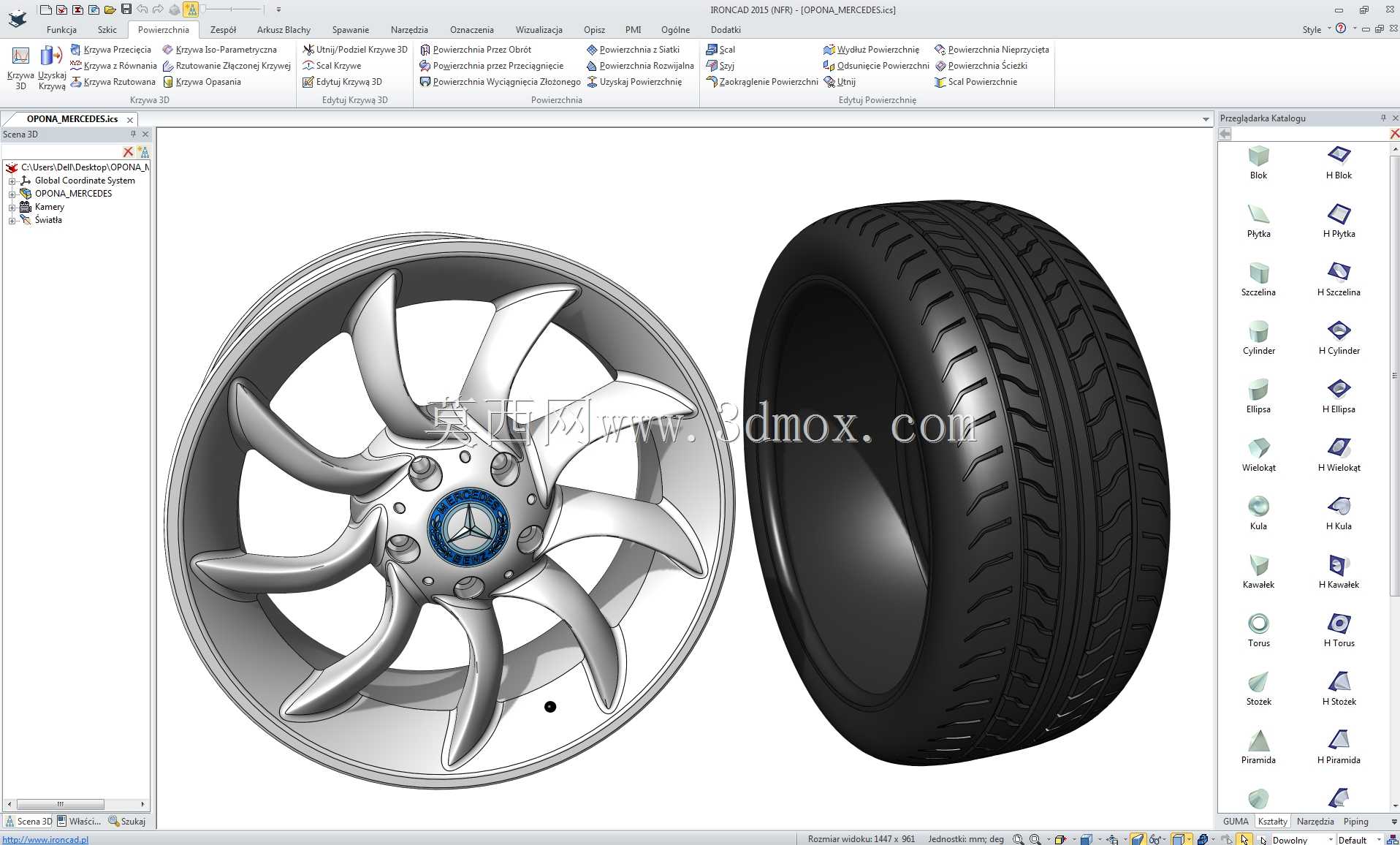Screen dimensions: 1400x845
Task: Expand Światła tree node
Action: pos(12,220)
